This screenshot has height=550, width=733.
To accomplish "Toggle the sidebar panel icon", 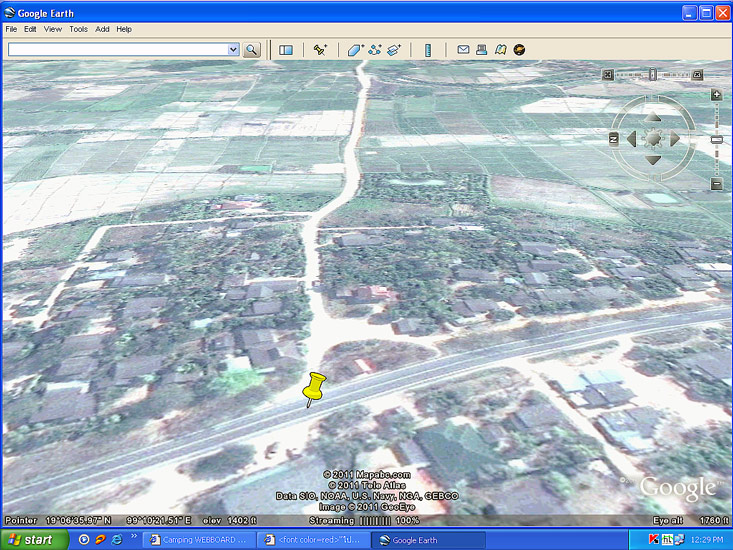I will click(x=286, y=49).
